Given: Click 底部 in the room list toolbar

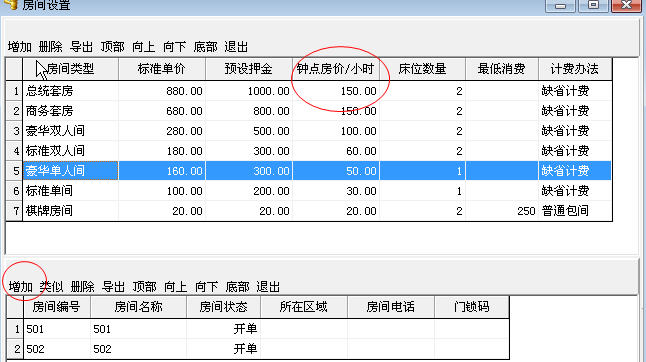Looking at the screenshot, I should (x=237, y=287).
